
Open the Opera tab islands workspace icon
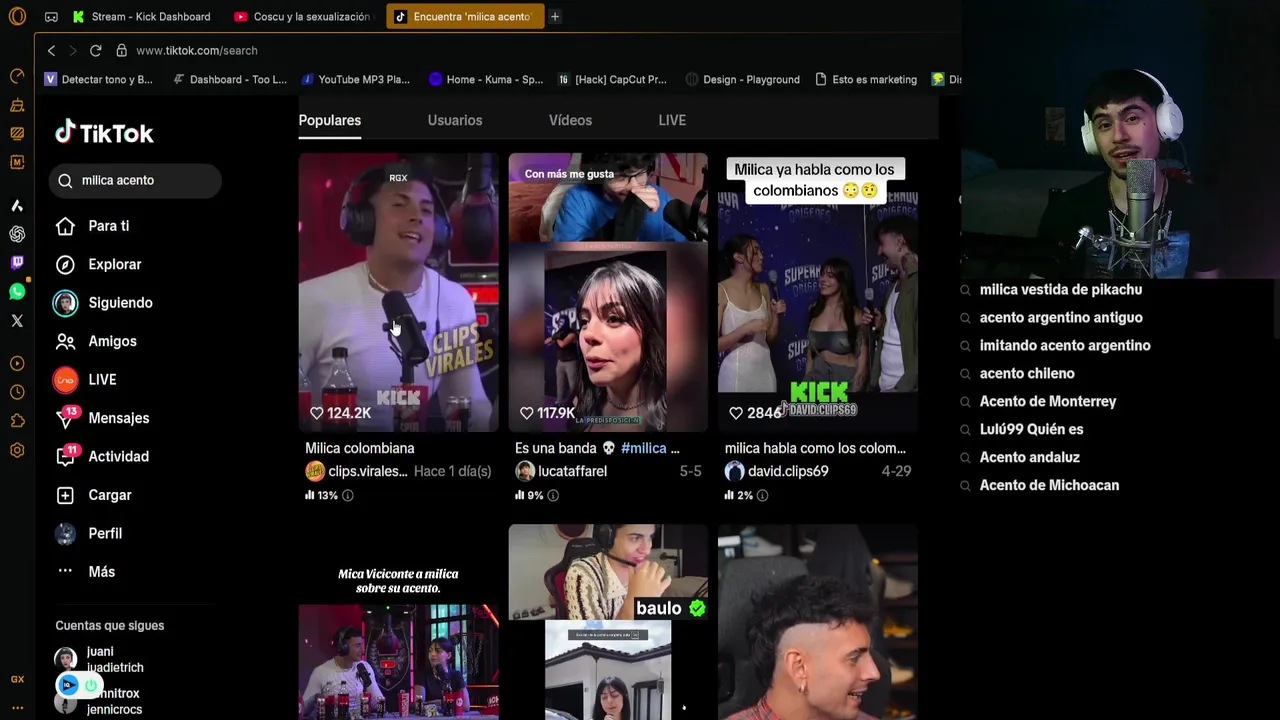(51, 17)
